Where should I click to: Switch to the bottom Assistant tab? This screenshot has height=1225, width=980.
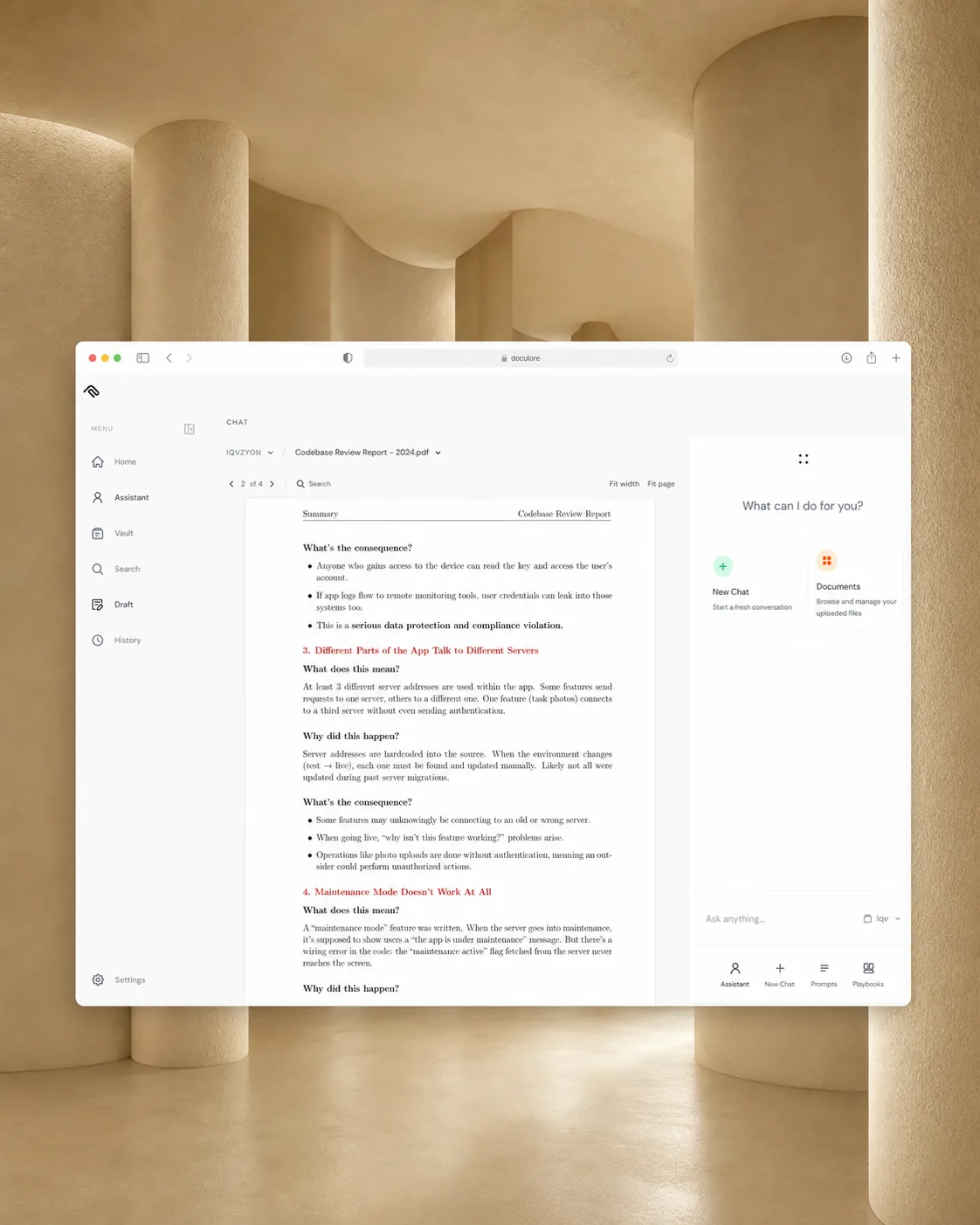point(735,974)
